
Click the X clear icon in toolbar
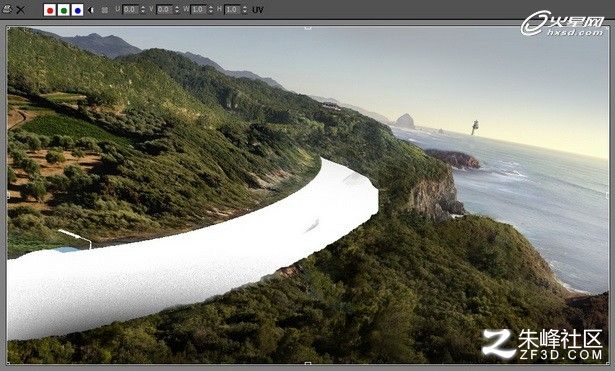[x=20, y=10]
